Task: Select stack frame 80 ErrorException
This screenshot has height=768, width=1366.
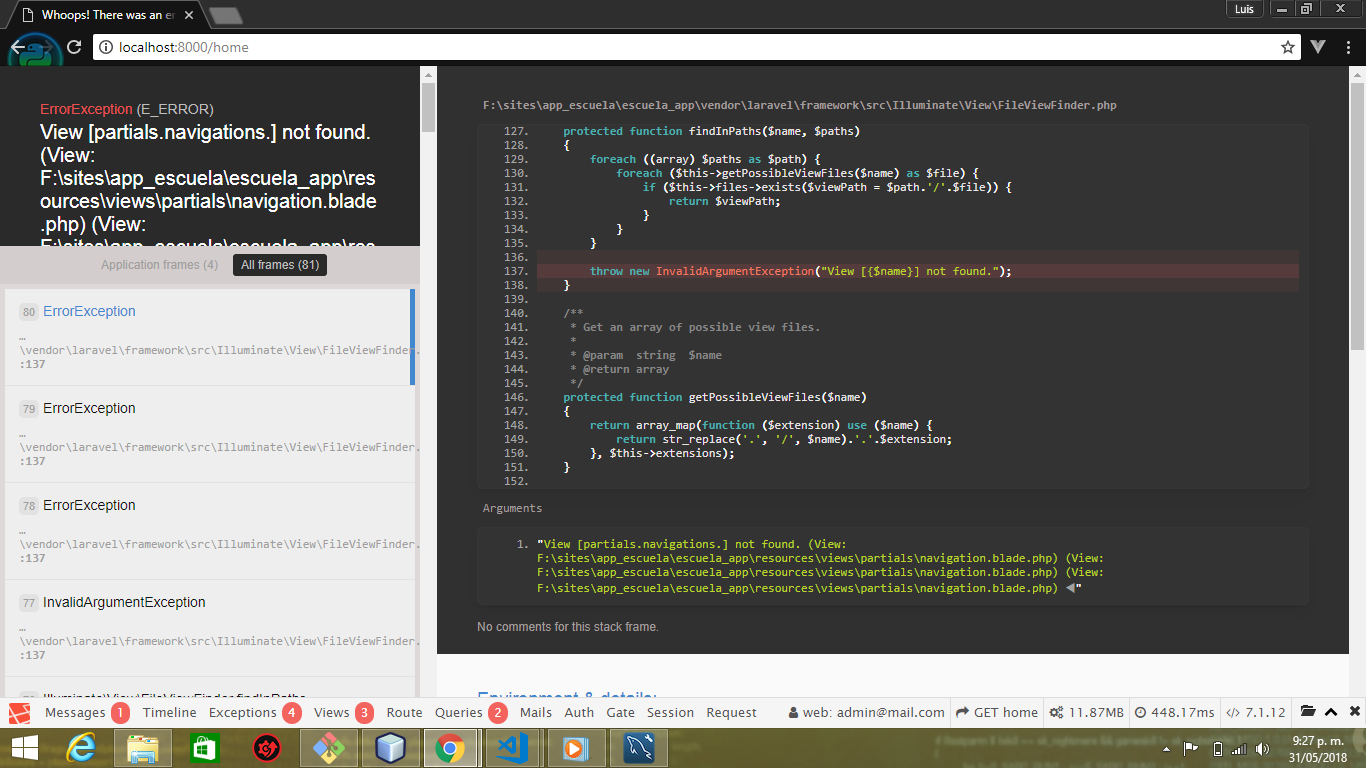Action: [208, 337]
